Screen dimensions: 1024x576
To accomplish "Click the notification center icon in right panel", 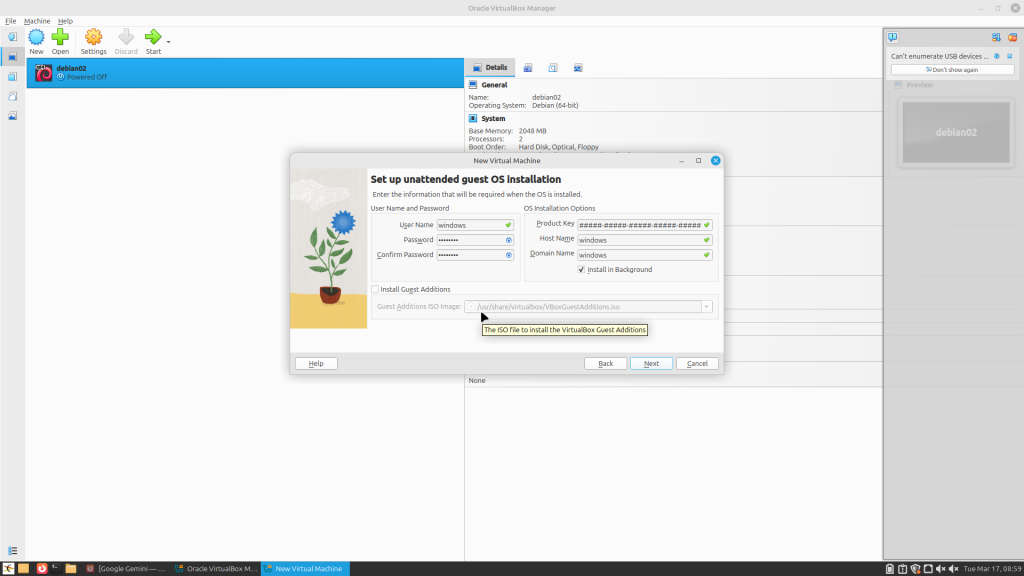I will tap(893, 38).
